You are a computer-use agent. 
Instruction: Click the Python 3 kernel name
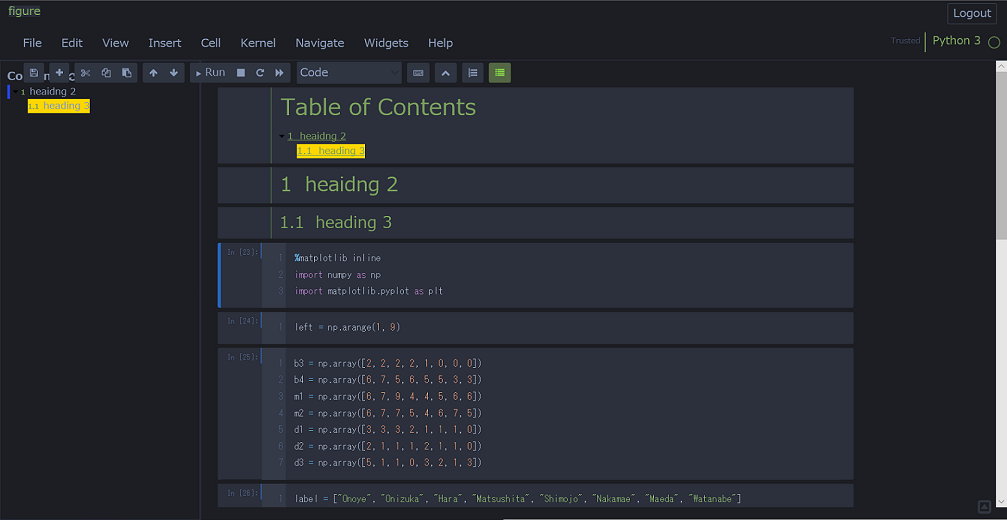[956, 40]
